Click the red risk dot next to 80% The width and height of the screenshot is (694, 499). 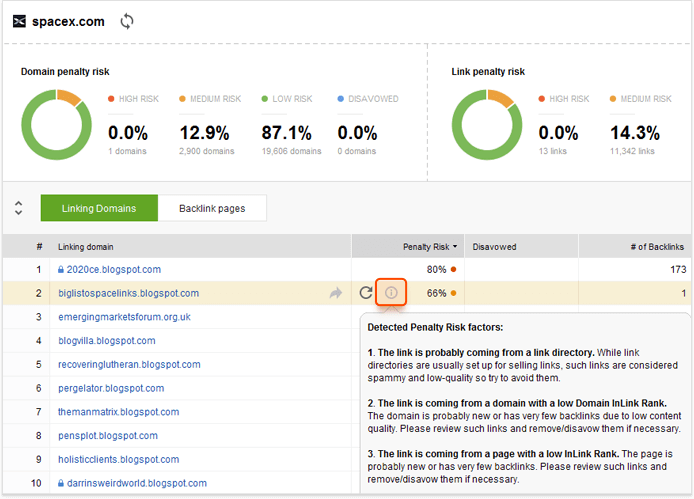click(x=453, y=269)
